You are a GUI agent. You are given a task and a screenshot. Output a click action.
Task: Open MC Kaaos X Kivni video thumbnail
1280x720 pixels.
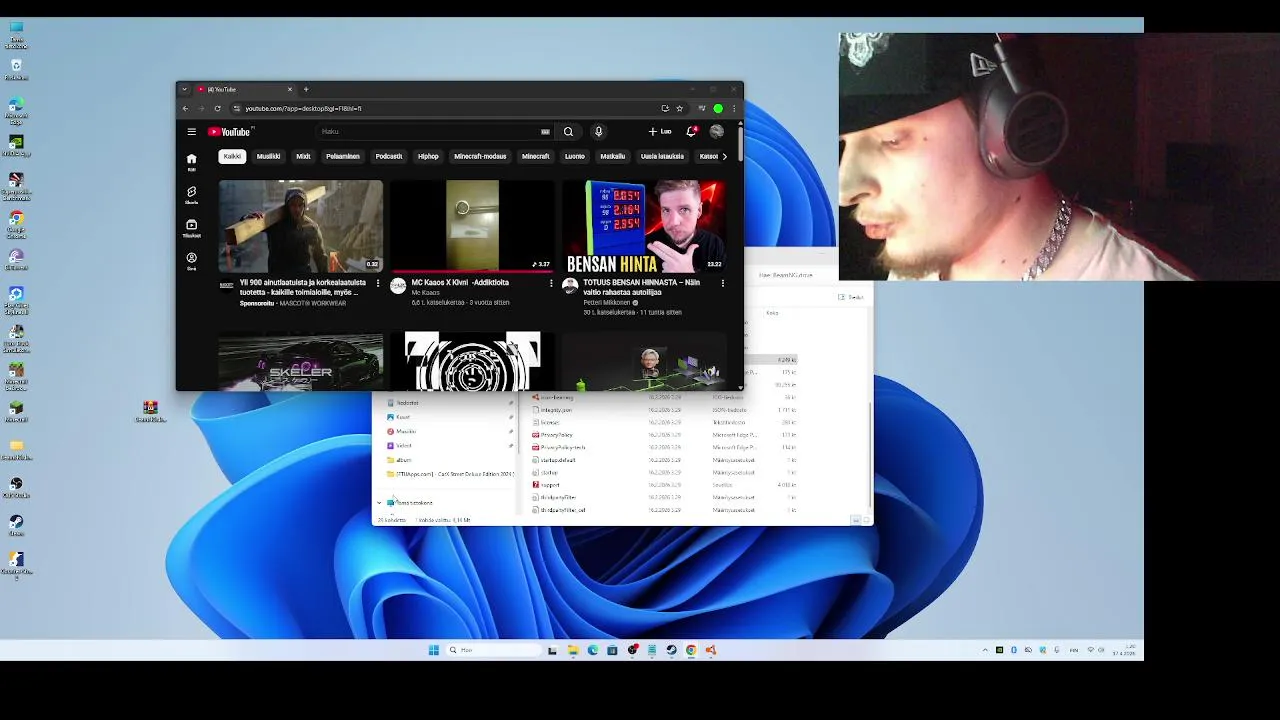pyautogui.click(x=472, y=226)
